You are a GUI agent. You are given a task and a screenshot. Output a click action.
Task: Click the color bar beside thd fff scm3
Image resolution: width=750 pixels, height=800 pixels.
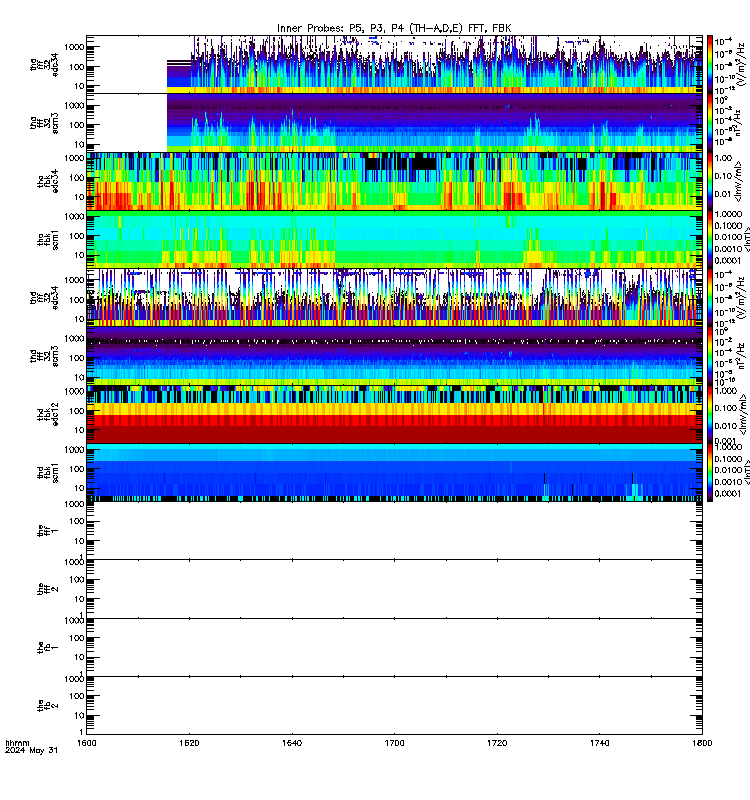click(710, 356)
